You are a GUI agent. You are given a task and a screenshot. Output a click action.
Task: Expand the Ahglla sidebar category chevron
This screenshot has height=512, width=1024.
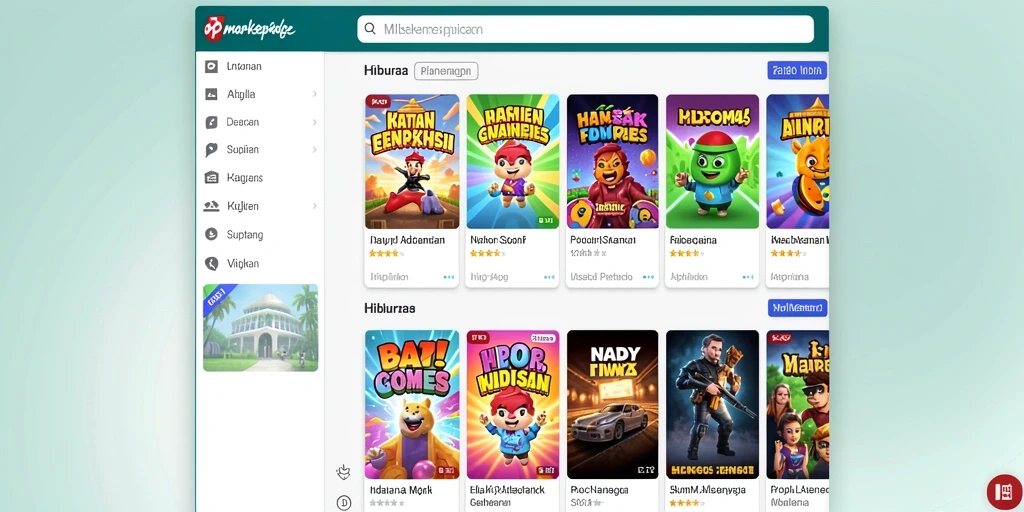point(314,94)
